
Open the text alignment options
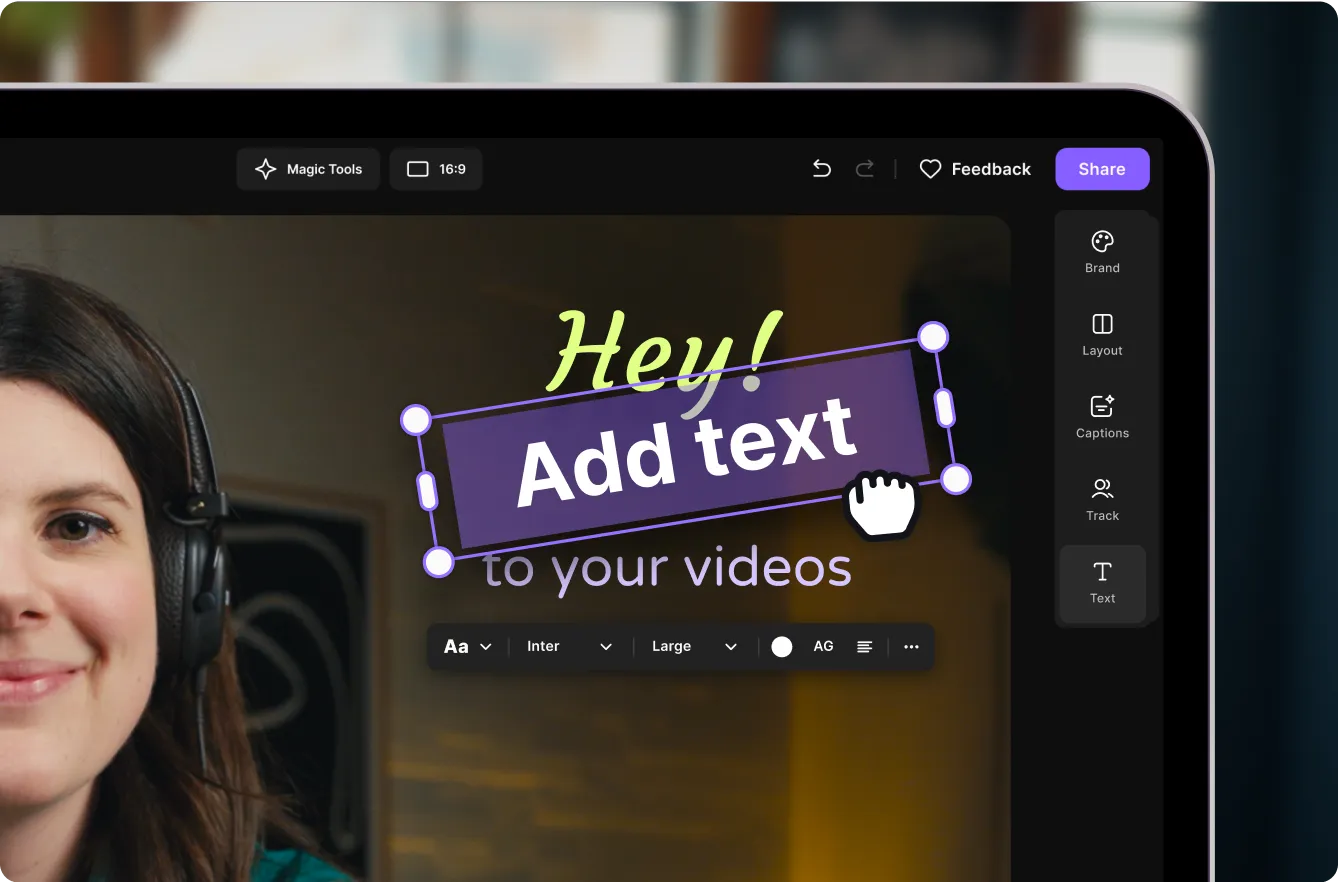click(865, 647)
